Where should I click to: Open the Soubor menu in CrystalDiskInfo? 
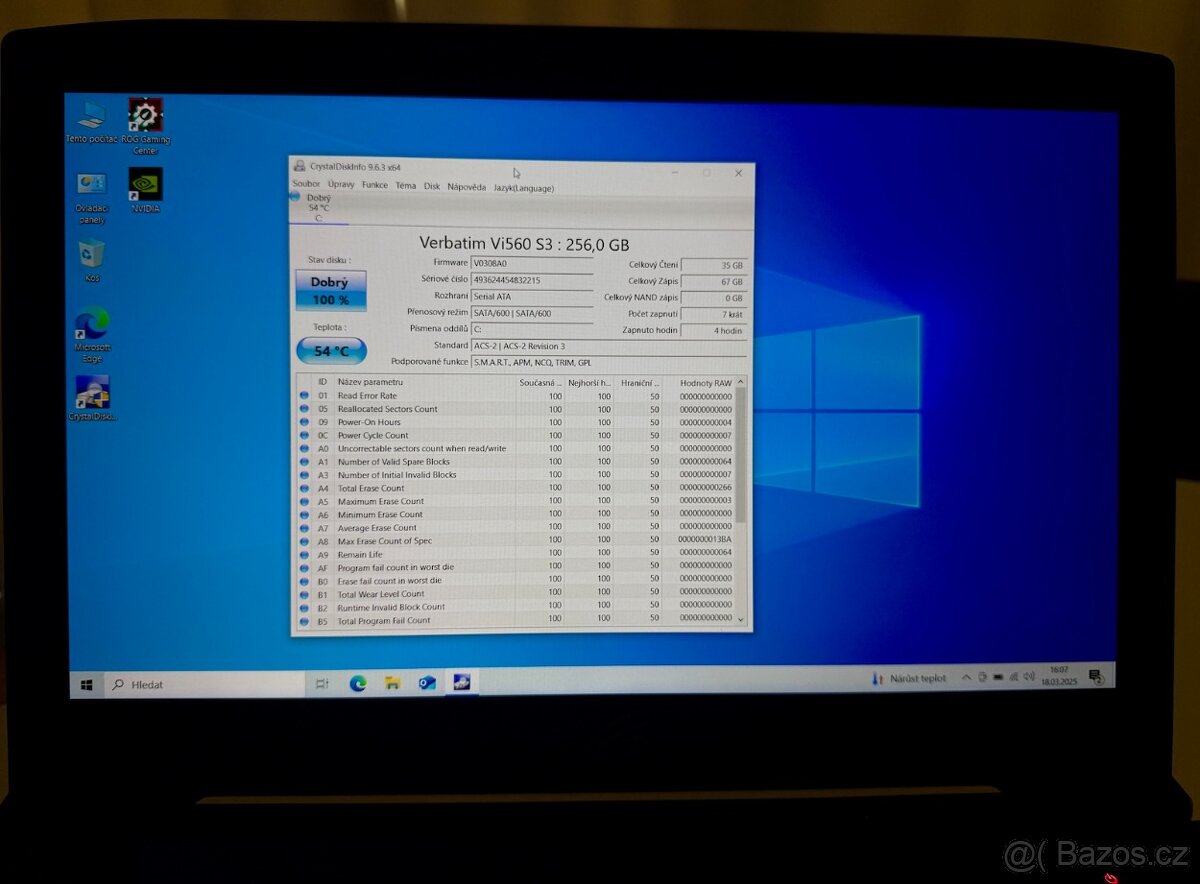306,184
